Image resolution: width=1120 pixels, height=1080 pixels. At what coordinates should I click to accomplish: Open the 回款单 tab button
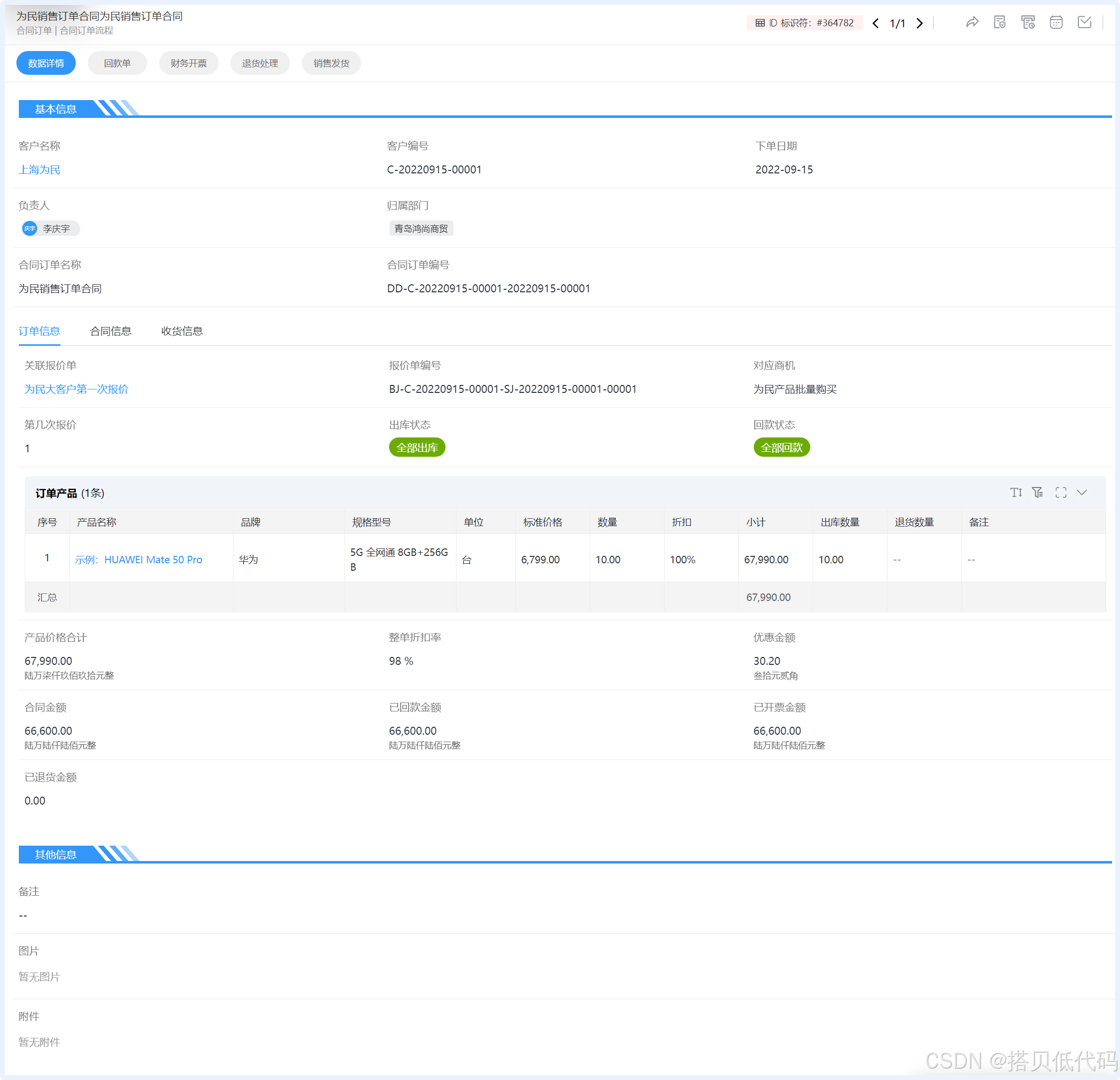pyautogui.click(x=117, y=63)
